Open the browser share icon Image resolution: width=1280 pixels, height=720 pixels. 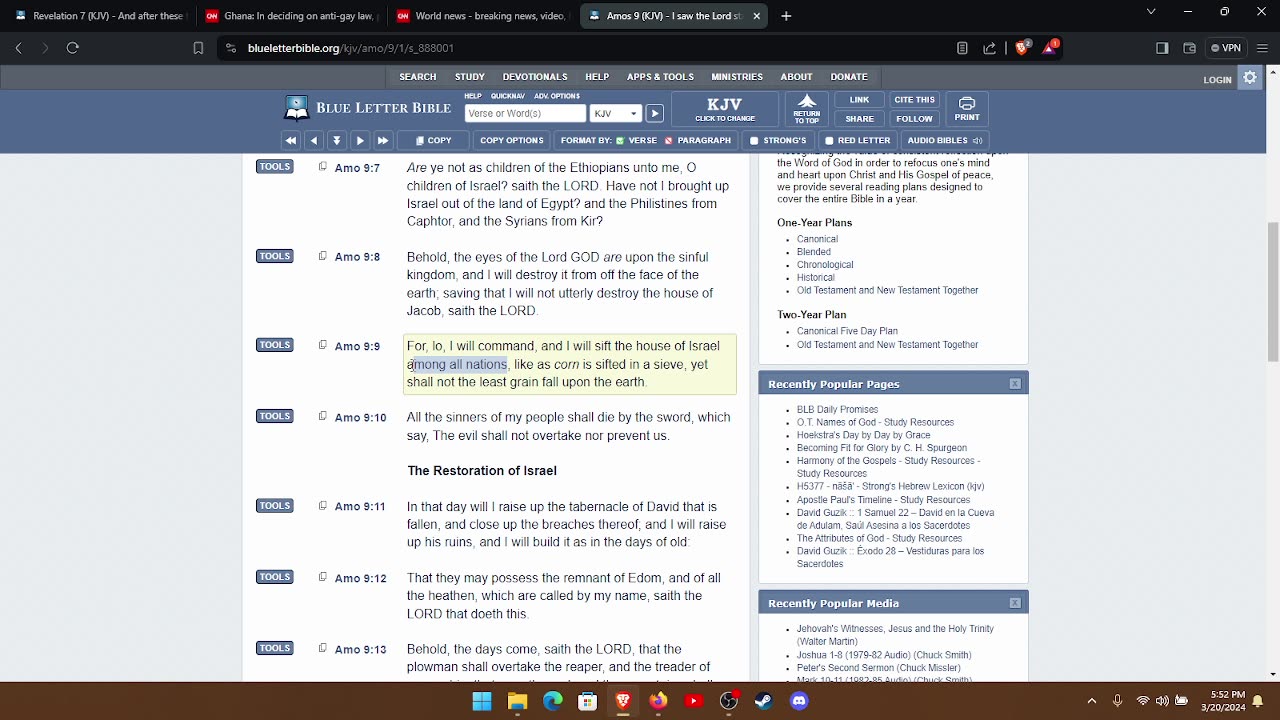click(x=990, y=47)
